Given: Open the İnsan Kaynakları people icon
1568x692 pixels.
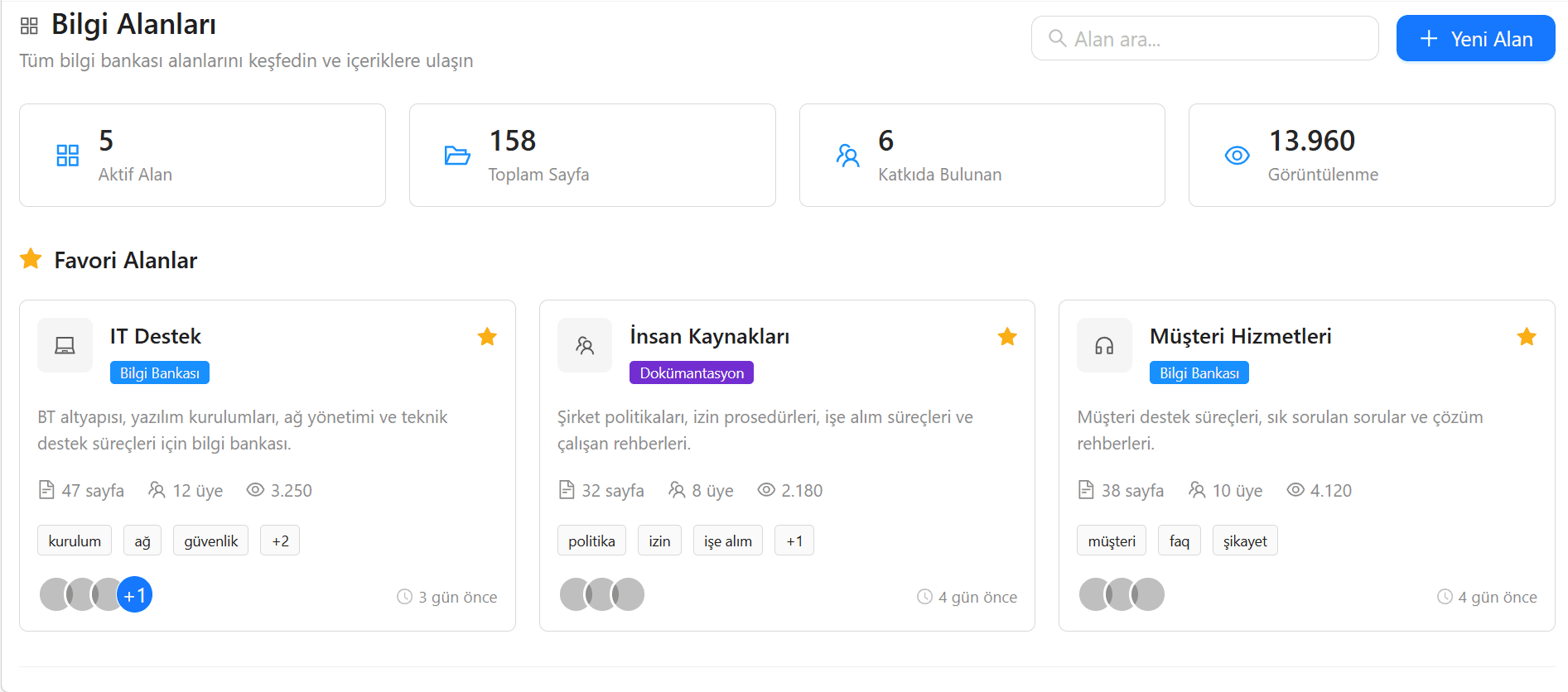Looking at the screenshot, I should (585, 345).
